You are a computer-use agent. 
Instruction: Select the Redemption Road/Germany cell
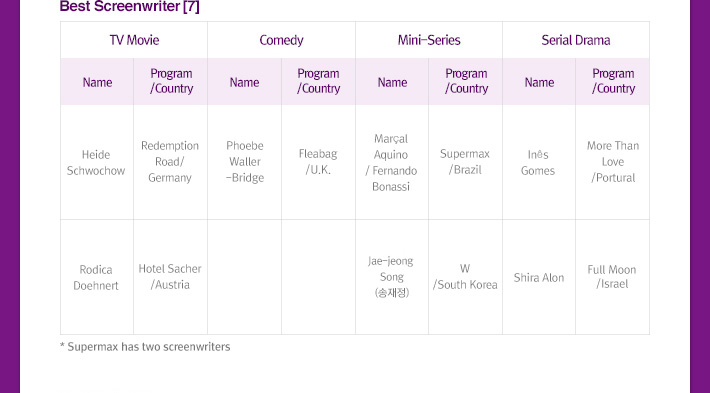click(x=170, y=162)
